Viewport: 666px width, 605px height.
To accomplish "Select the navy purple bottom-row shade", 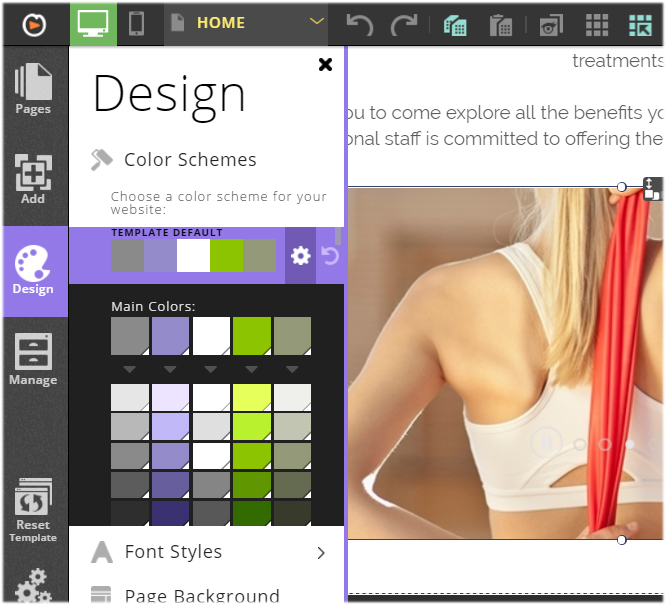I will (170, 513).
